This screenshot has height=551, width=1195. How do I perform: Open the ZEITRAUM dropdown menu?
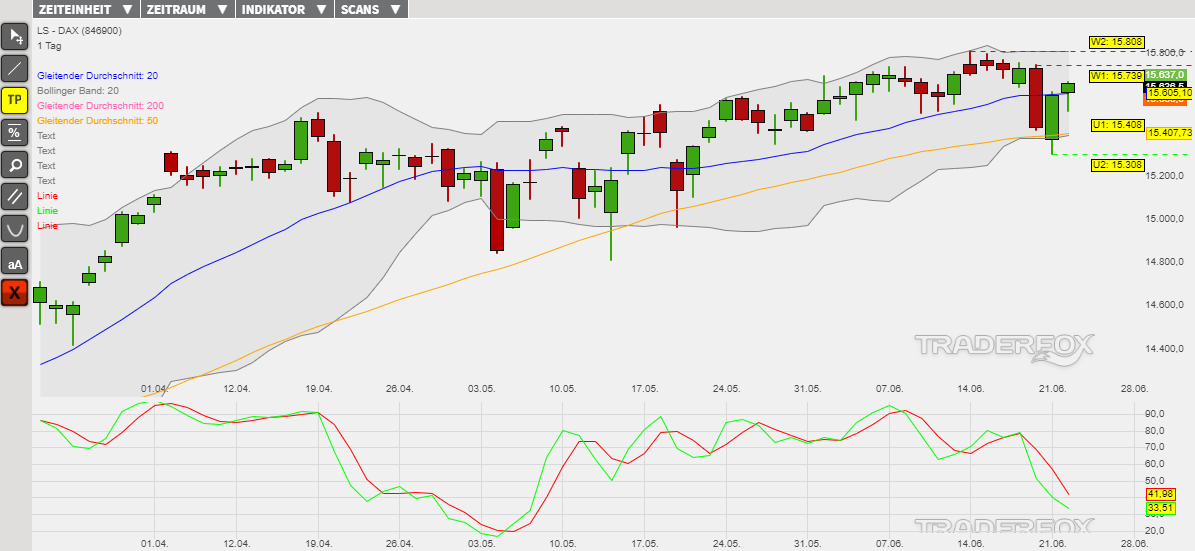187,9
